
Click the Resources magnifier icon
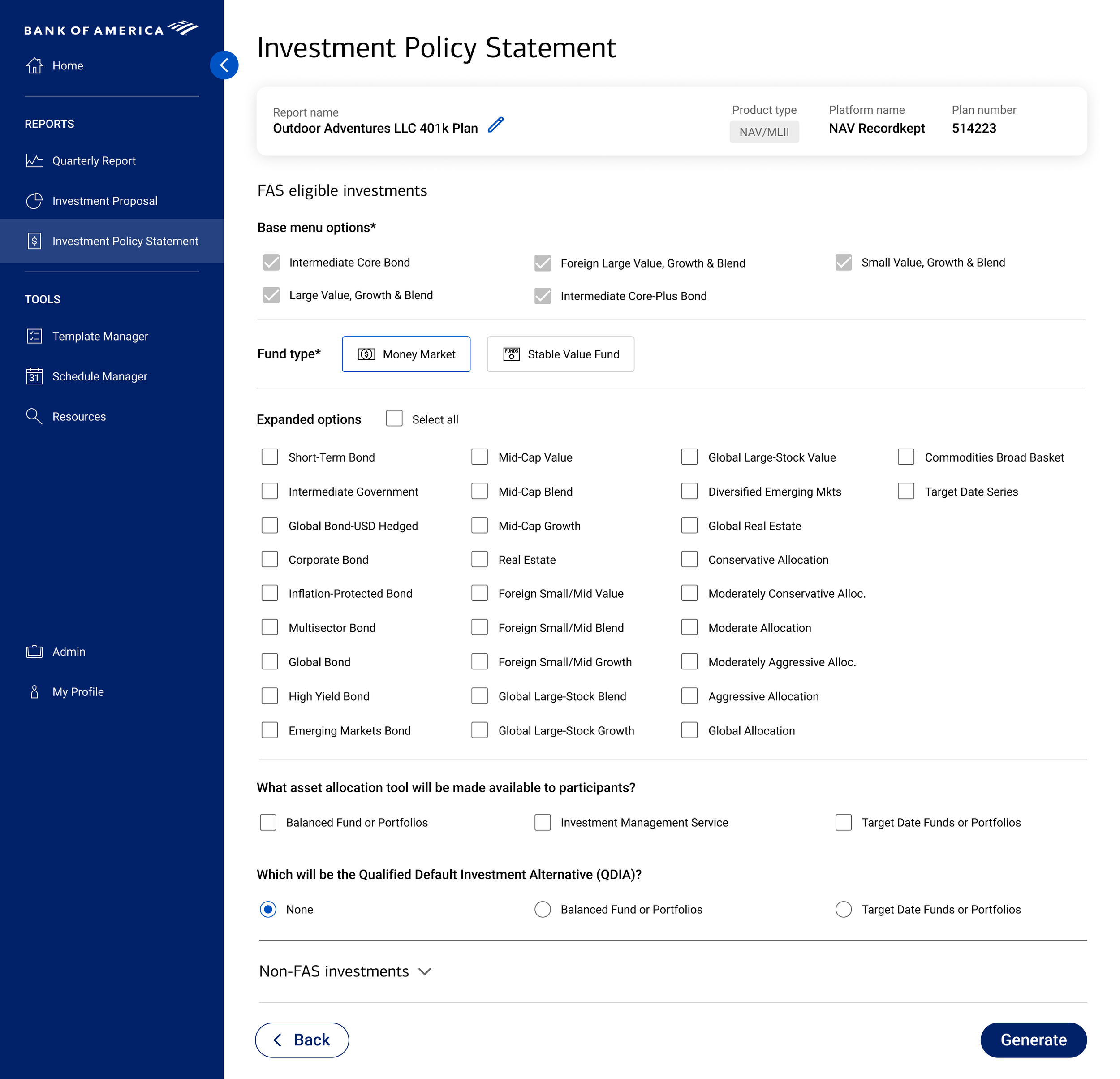click(x=35, y=416)
